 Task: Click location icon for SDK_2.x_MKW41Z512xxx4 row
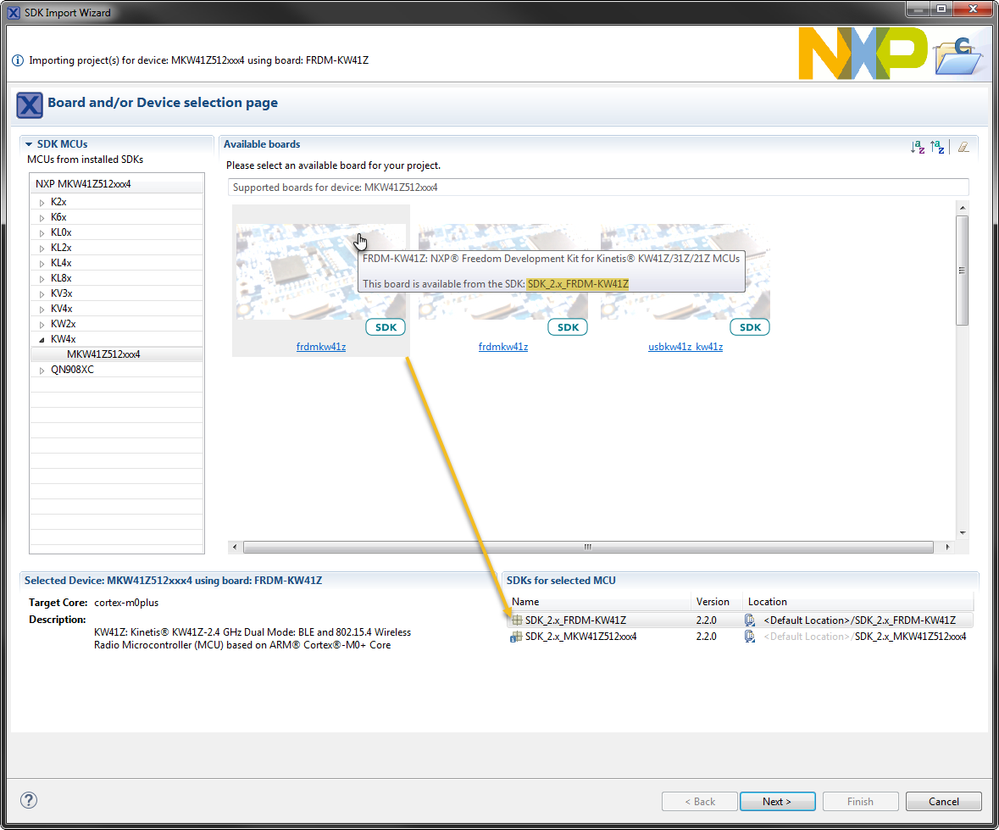(750, 636)
